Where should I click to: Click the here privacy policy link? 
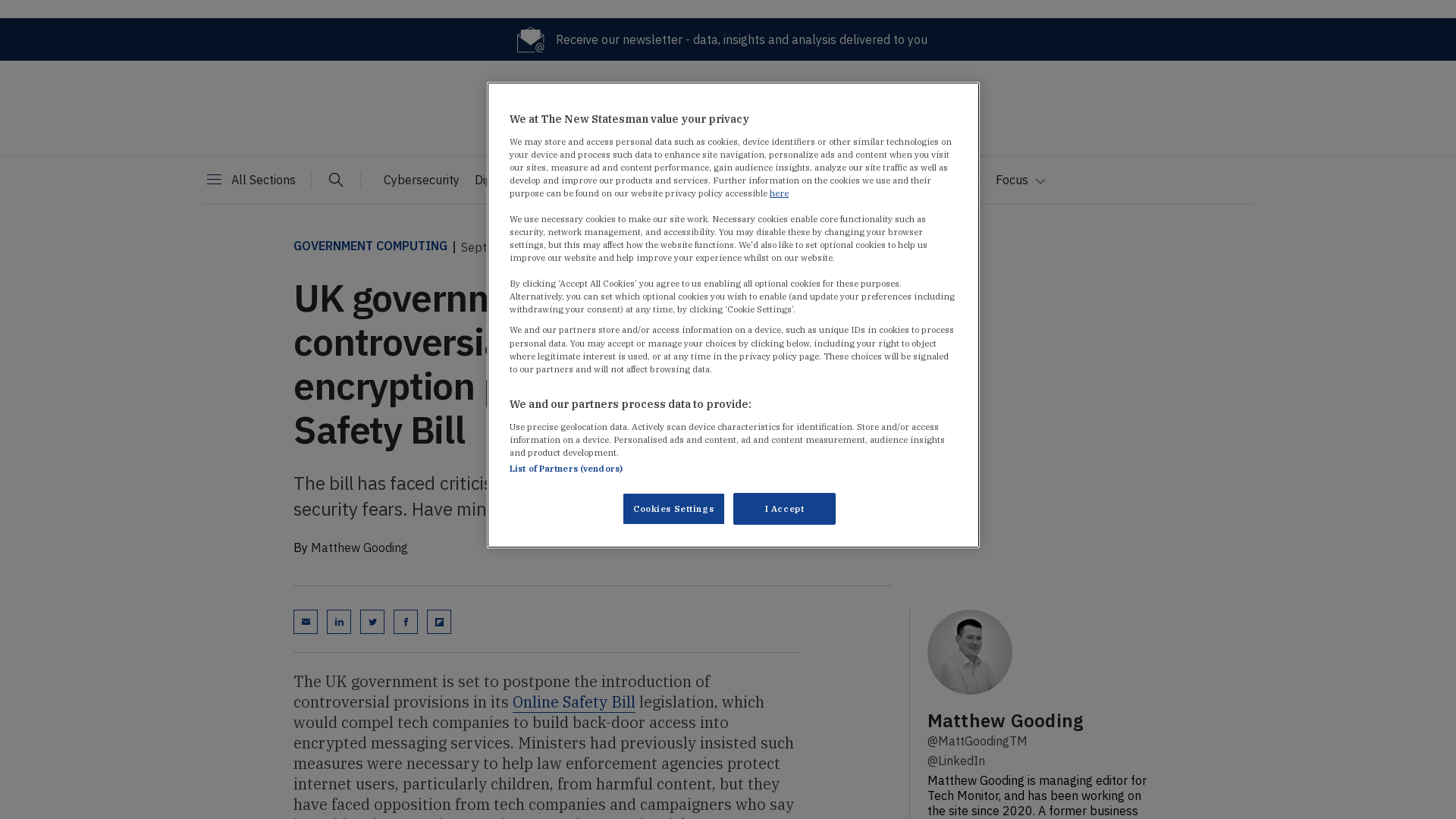pyautogui.click(x=779, y=193)
